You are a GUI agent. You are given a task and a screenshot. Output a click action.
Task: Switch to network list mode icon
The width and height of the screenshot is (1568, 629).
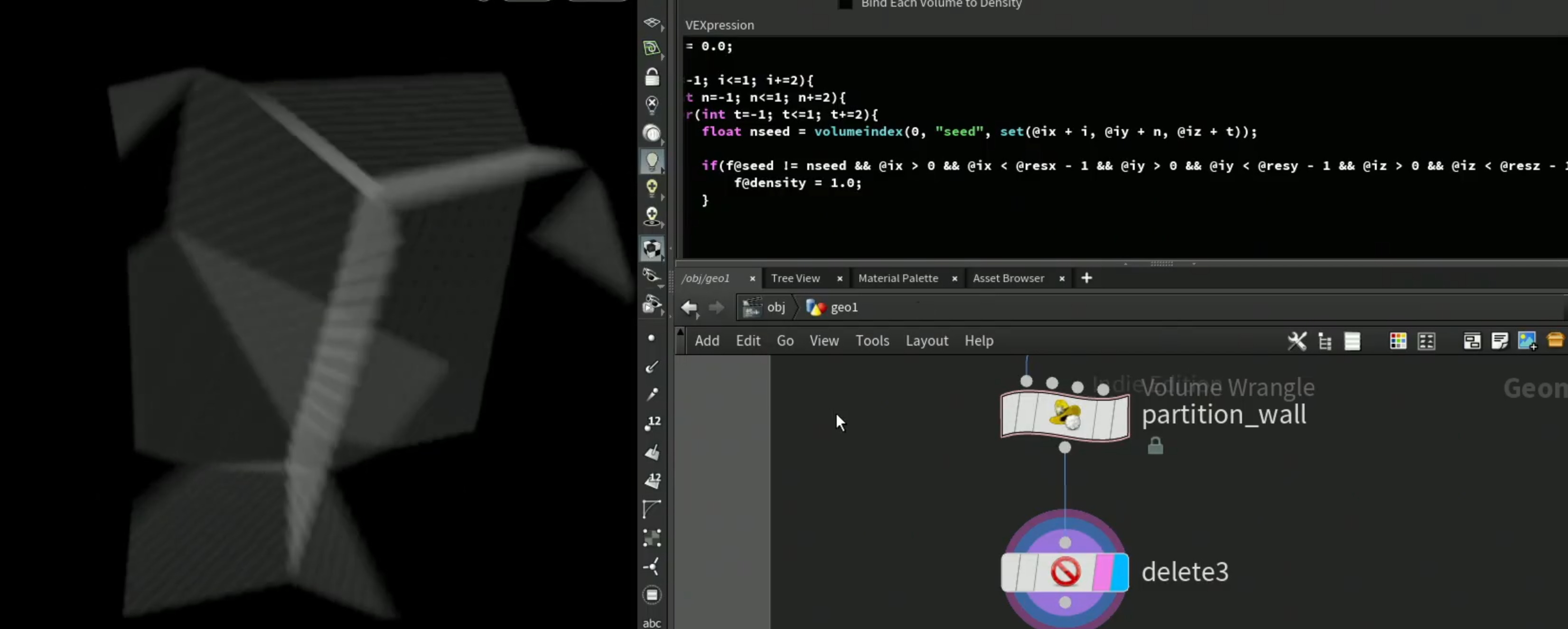[1353, 341]
